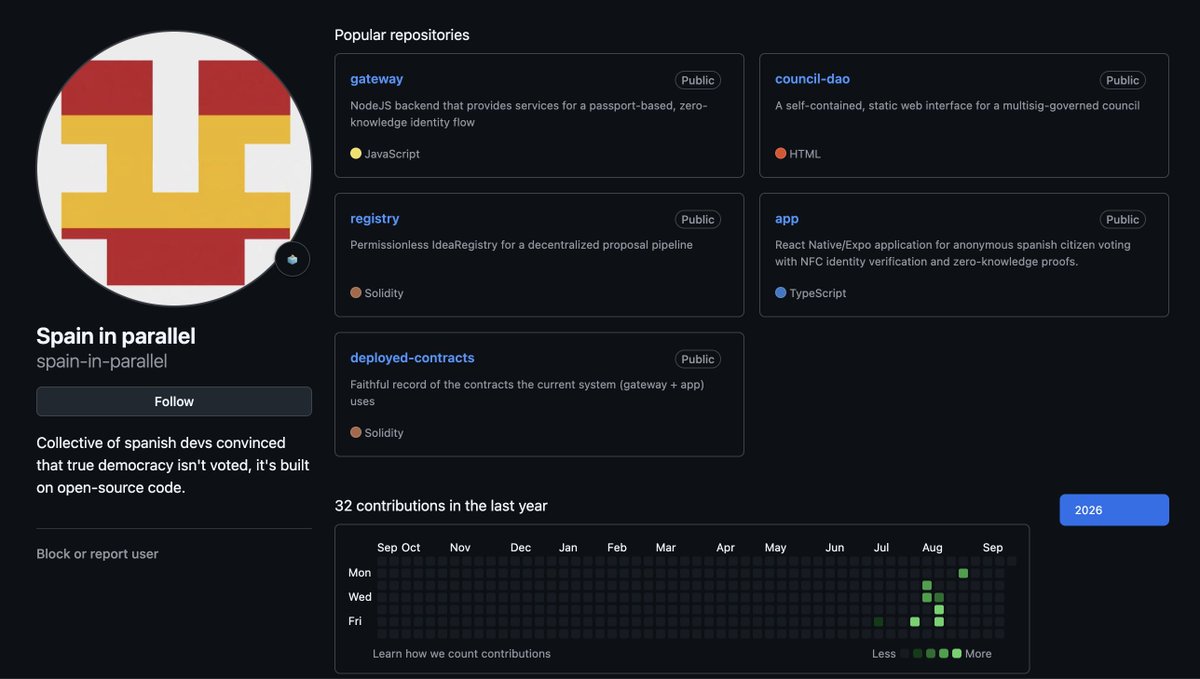Open the council-dao repository link

pyautogui.click(x=812, y=79)
